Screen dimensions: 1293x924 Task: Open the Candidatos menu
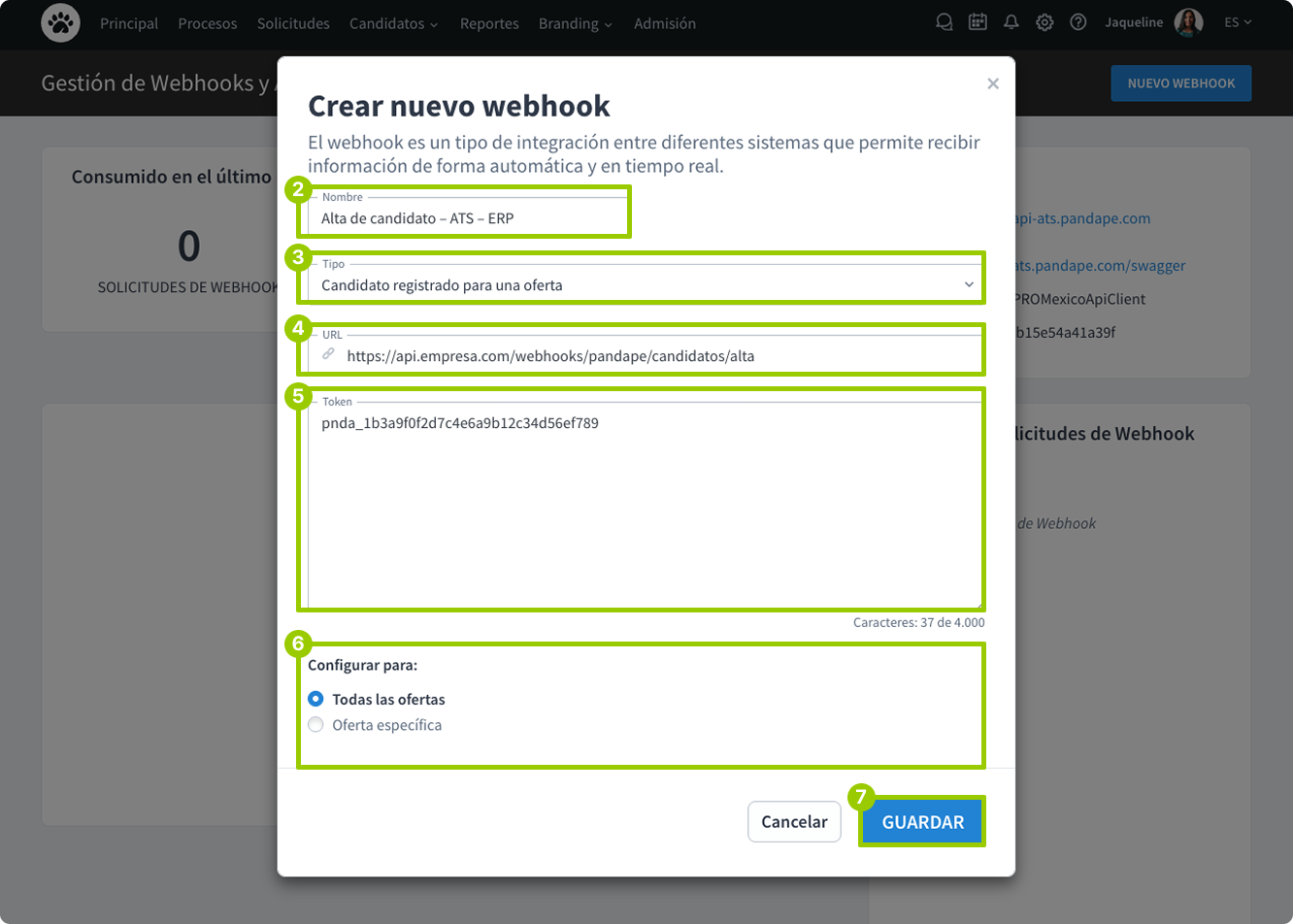(392, 23)
